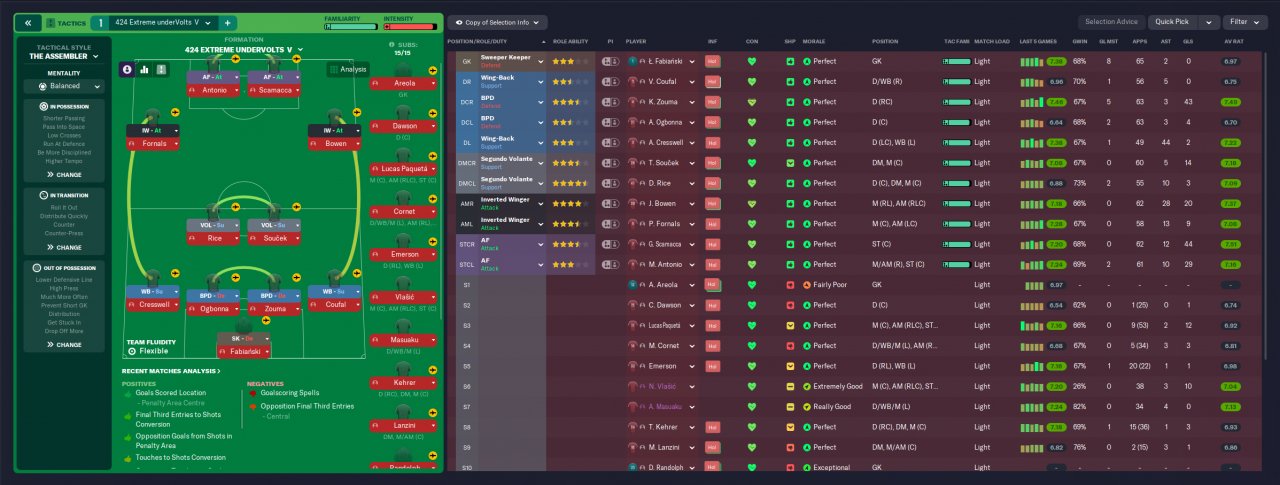Open Recent Matches Analysis link
The image size is (1280, 485).
click(x=172, y=371)
